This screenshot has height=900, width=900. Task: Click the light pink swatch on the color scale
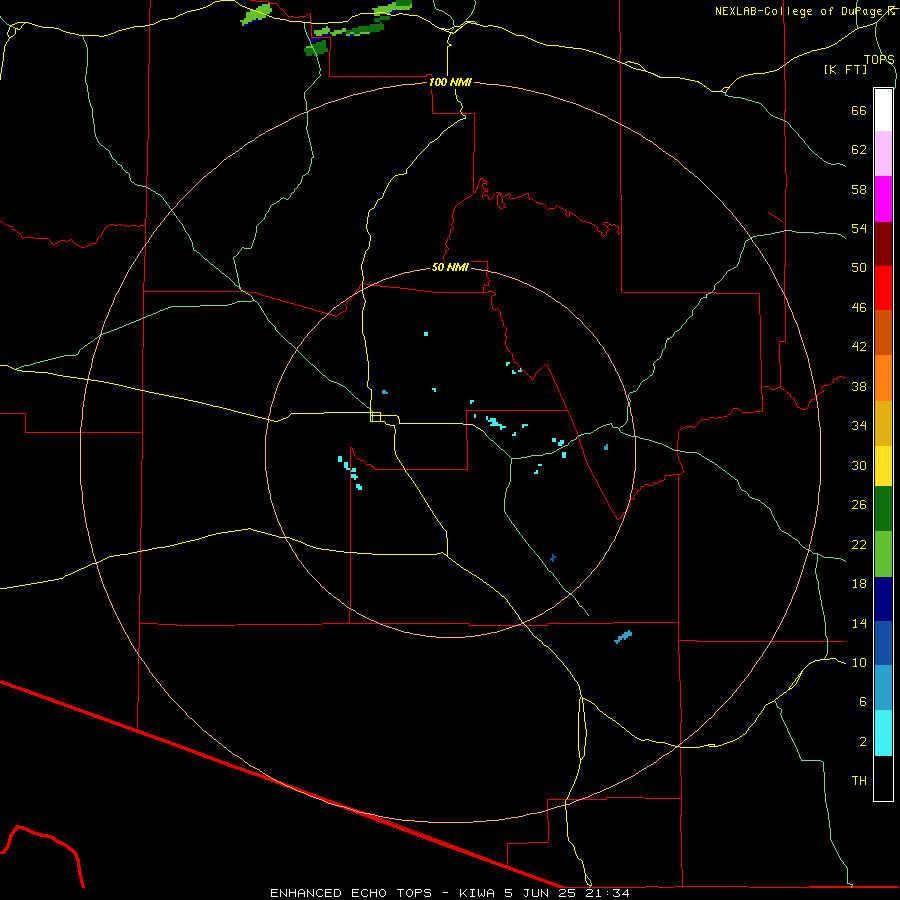(x=883, y=154)
